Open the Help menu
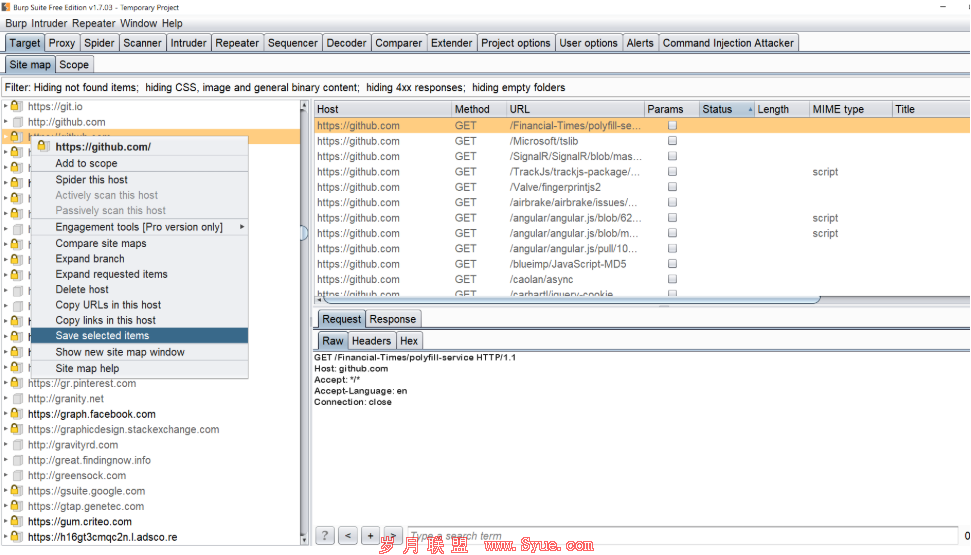Image resolution: width=971 pixels, height=555 pixels. click(172, 24)
